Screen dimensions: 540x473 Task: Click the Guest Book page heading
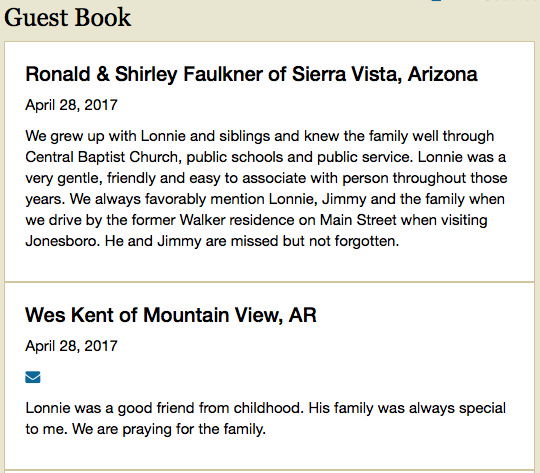(68, 18)
